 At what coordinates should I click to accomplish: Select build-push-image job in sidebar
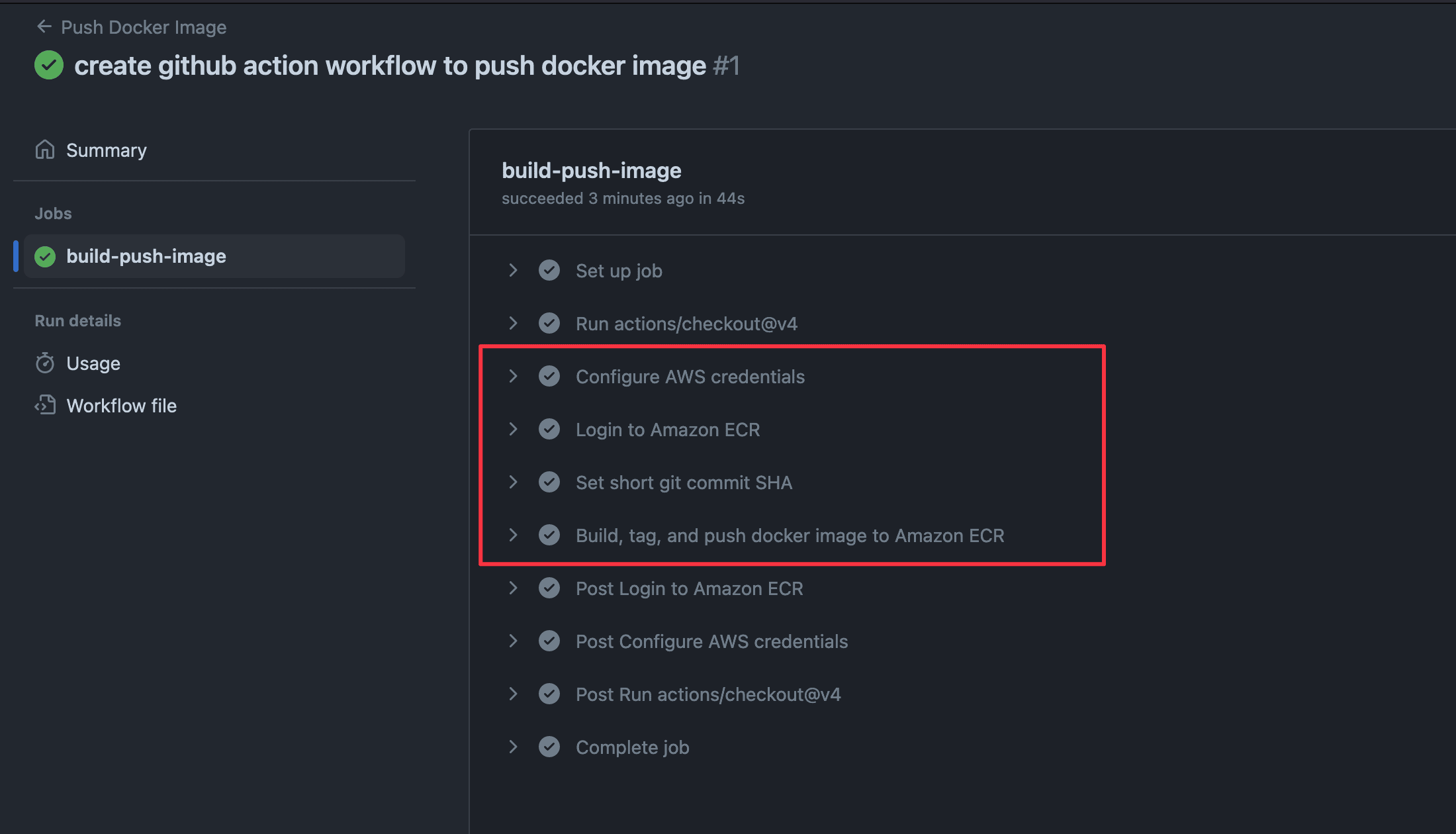146,256
